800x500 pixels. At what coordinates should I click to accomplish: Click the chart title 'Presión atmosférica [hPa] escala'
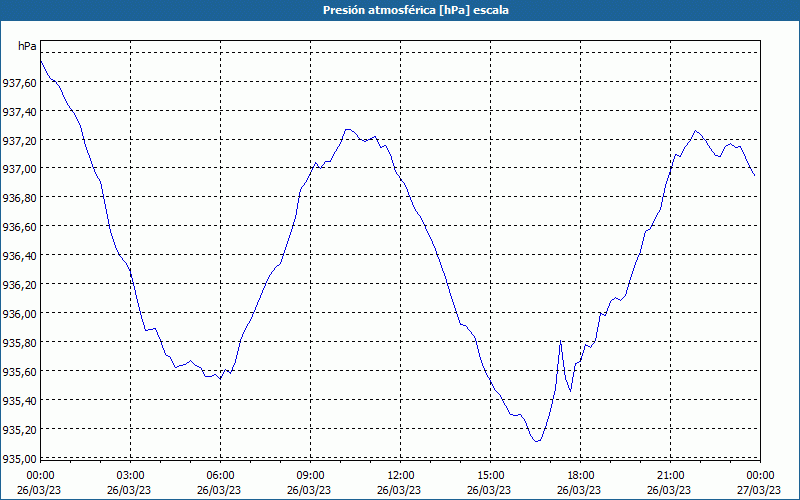click(x=416, y=10)
